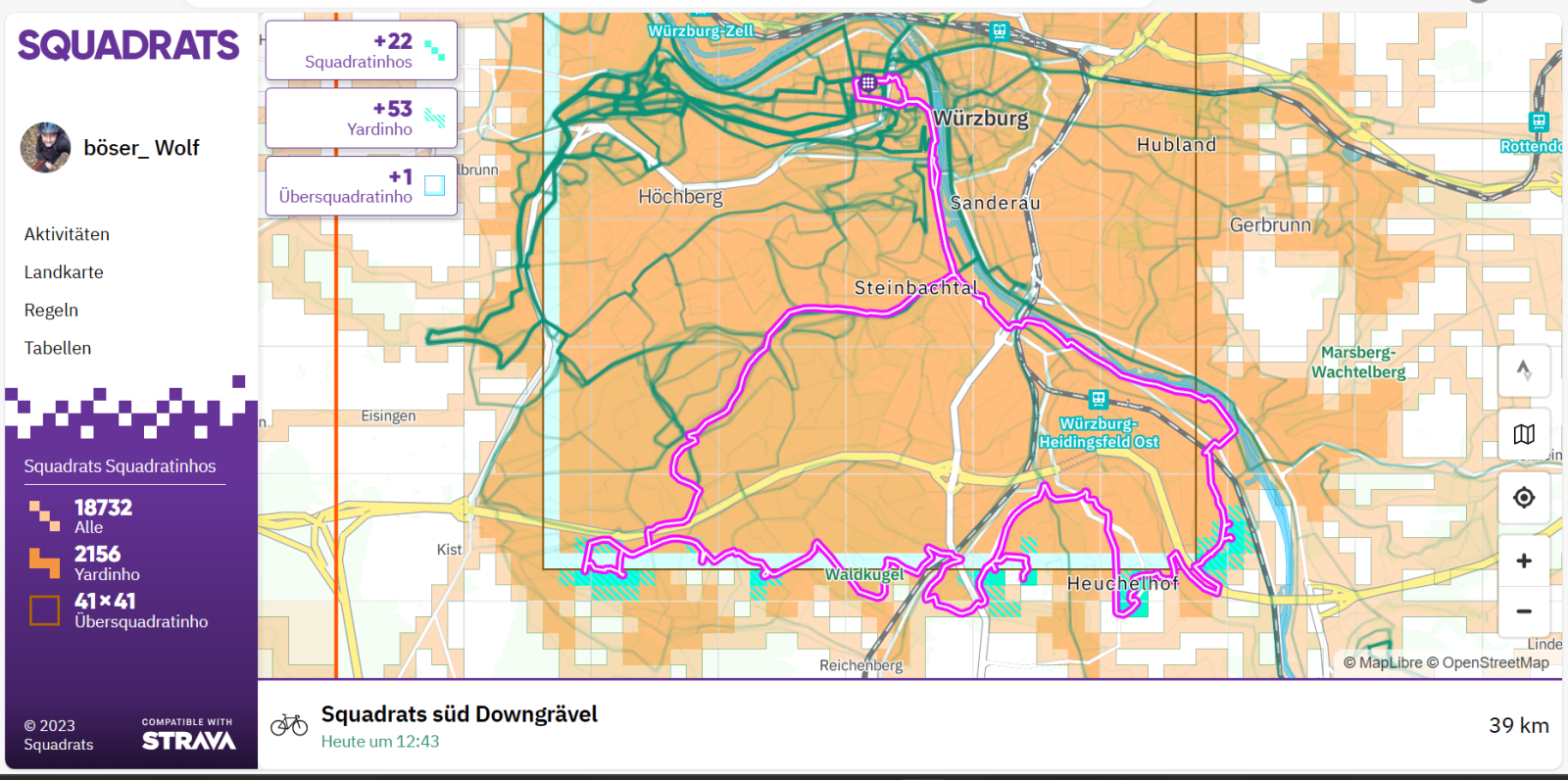Click the Rottendorf railway station icon
This screenshot has height=780, width=1568.
[x=1539, y=122]
